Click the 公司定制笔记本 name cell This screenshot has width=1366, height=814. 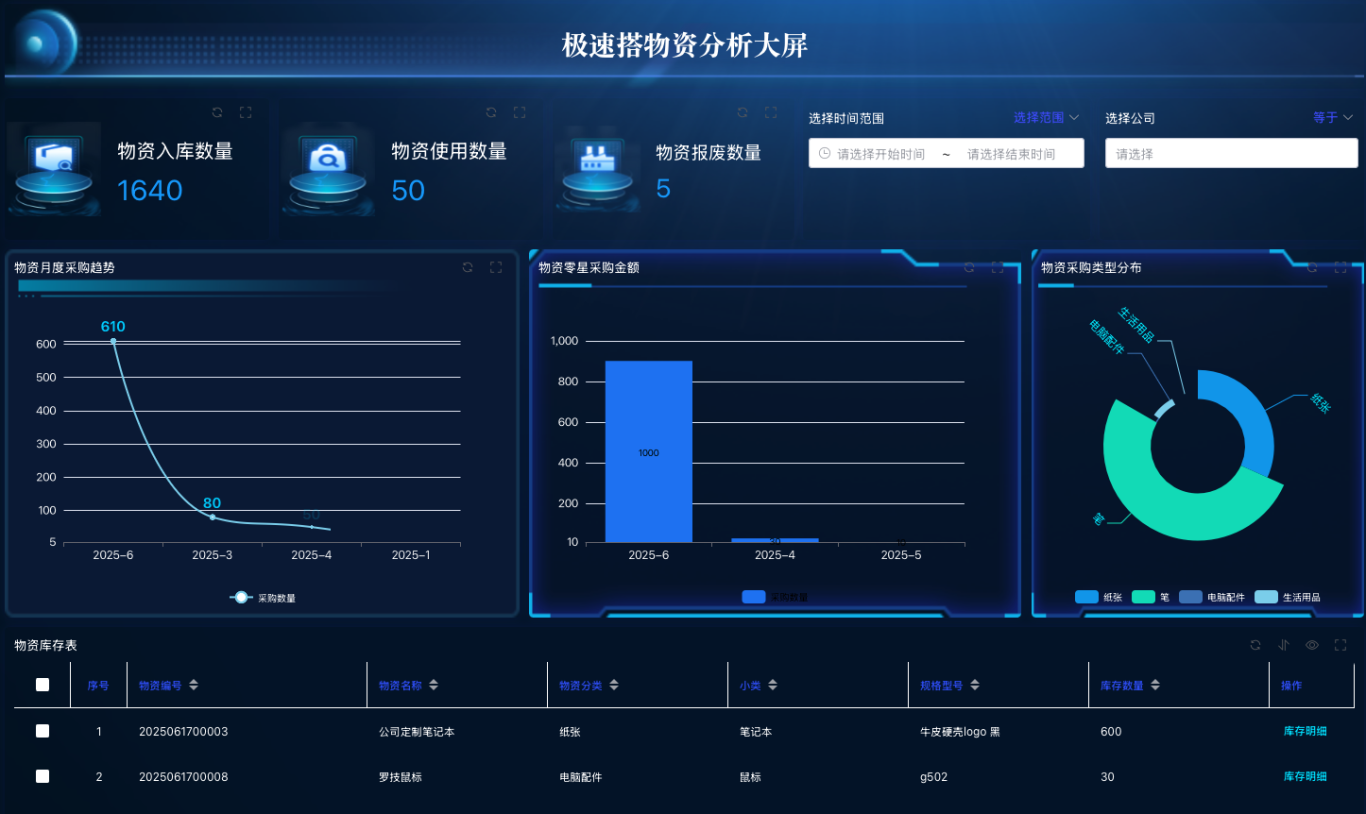[417, 731]
